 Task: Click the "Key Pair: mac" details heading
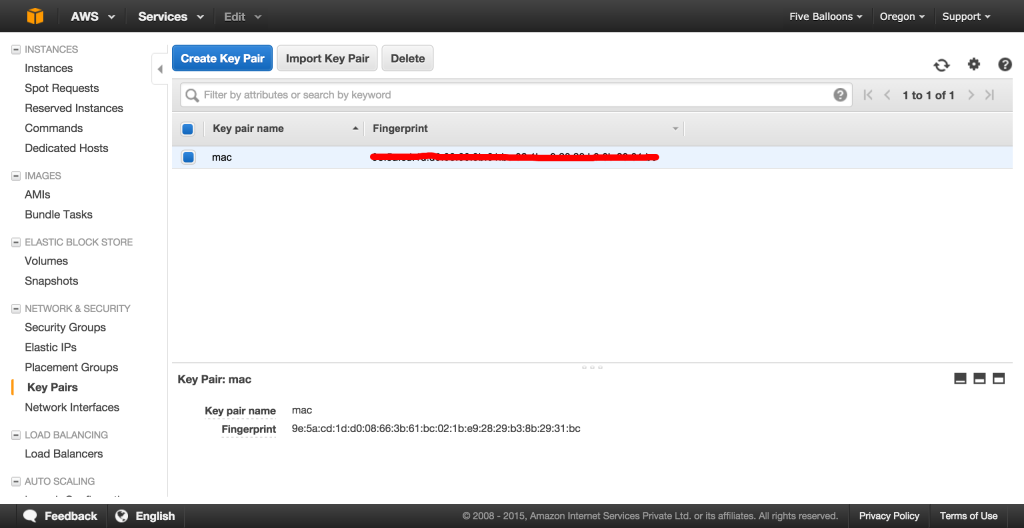click(x=214, y=379)
